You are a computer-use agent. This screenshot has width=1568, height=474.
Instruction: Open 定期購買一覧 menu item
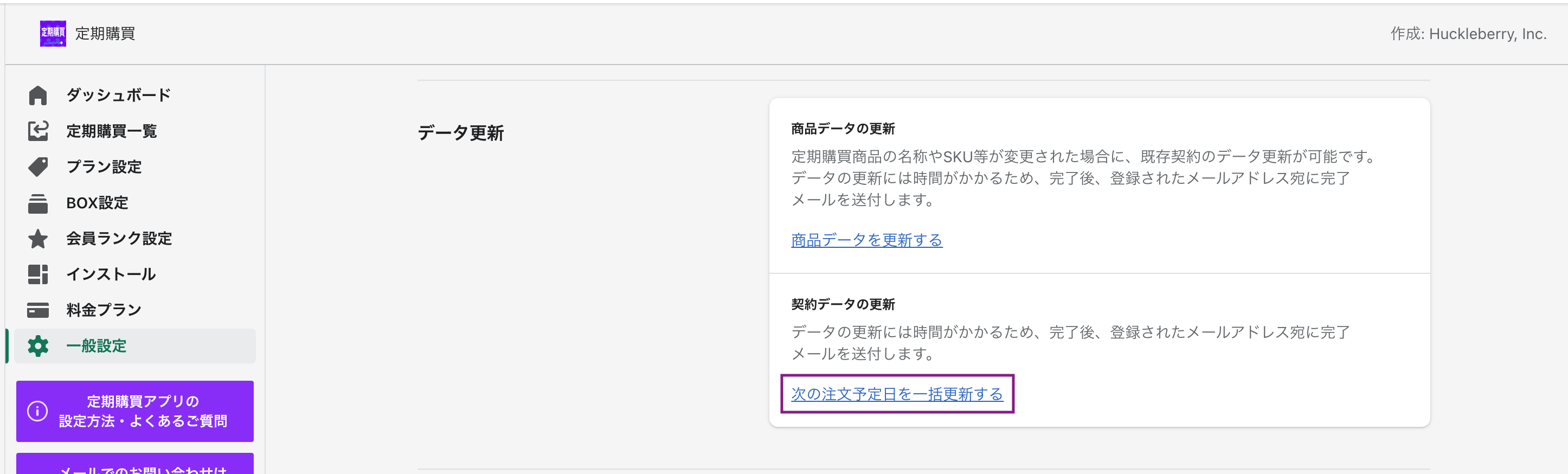(111, 131)
